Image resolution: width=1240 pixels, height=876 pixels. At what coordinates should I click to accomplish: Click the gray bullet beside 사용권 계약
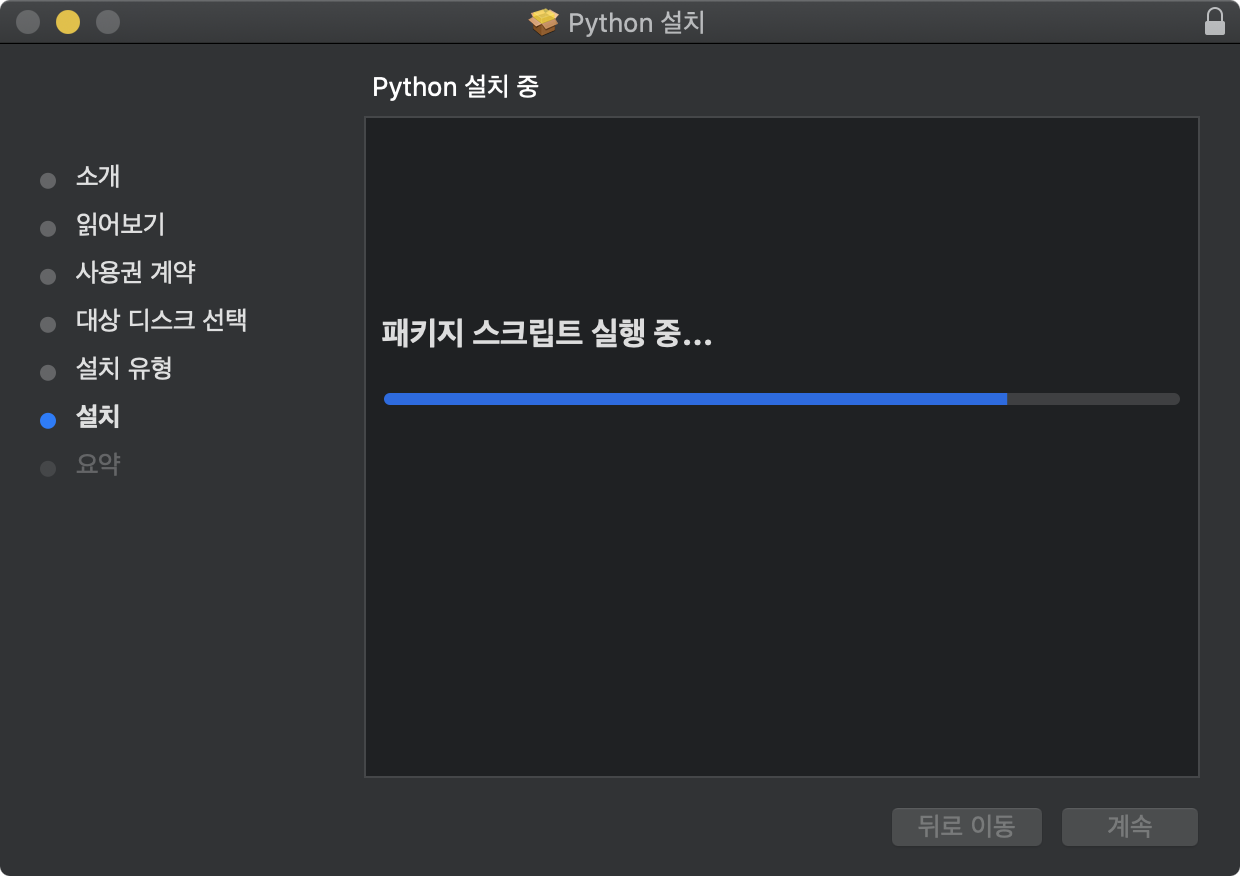pos(48,277)
